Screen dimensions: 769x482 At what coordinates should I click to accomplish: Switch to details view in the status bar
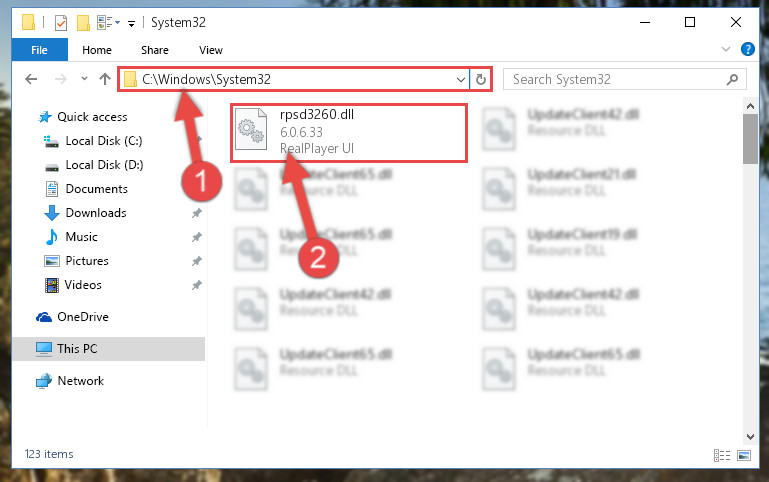722,456
